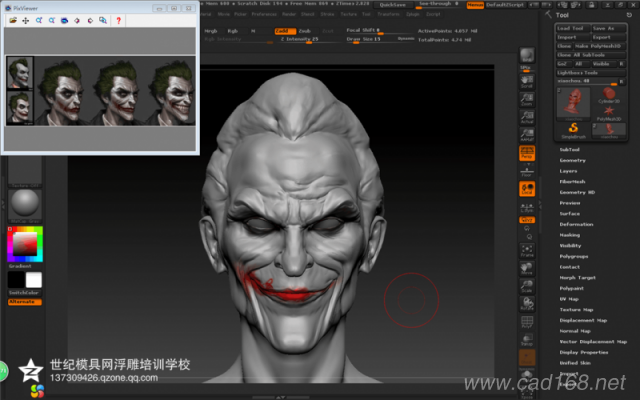This screenshot has height=400, width=640.
Task: Click the BPR render sphere icon
Action: pos(527,55)
